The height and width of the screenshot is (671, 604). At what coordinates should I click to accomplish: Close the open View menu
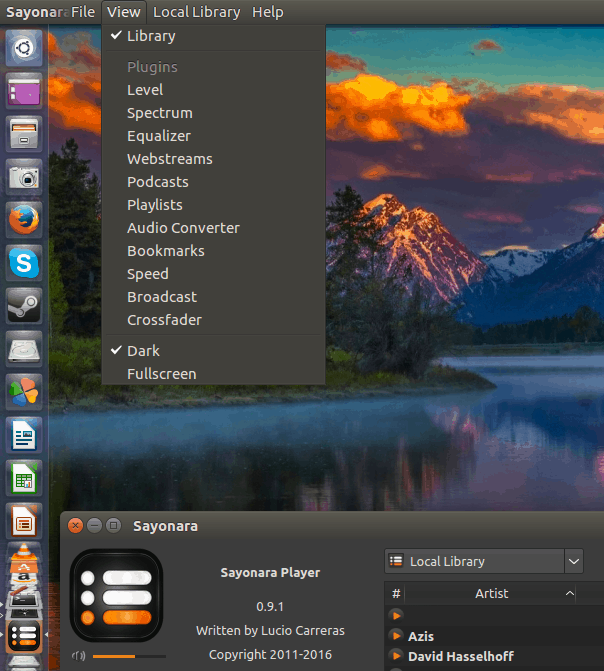[124, 12]
